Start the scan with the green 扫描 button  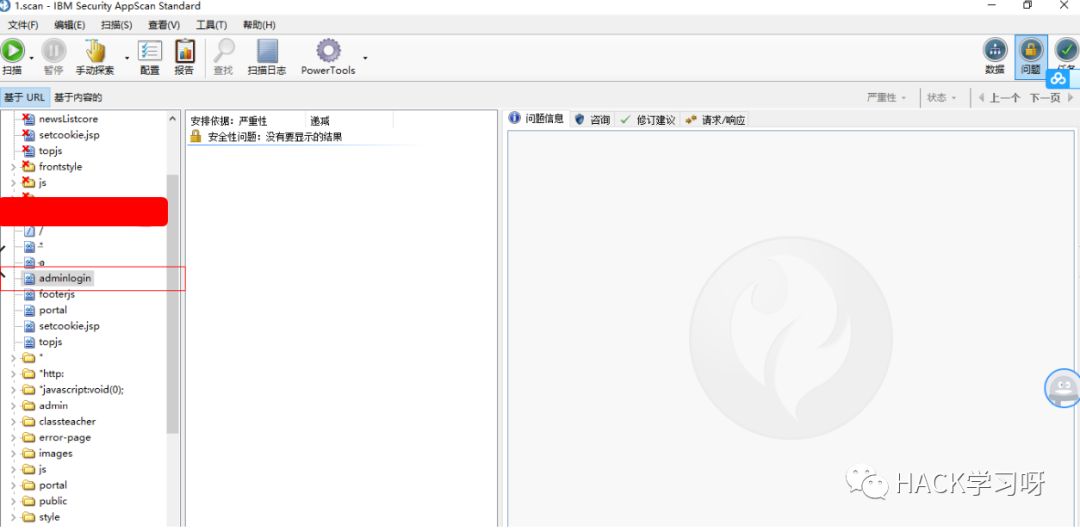tap(12, 56)
